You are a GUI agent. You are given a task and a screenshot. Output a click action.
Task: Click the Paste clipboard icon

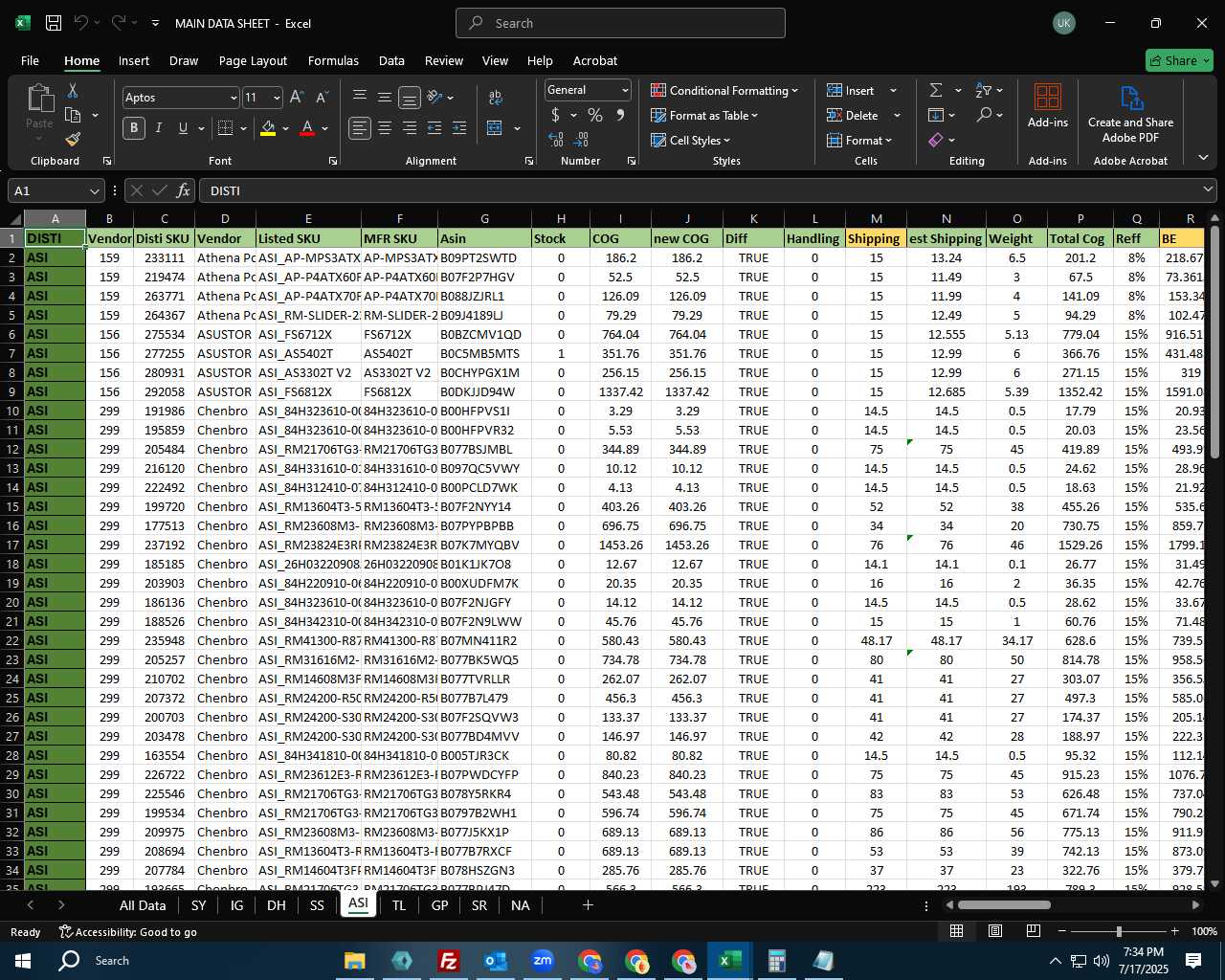(x=39, y=99)
